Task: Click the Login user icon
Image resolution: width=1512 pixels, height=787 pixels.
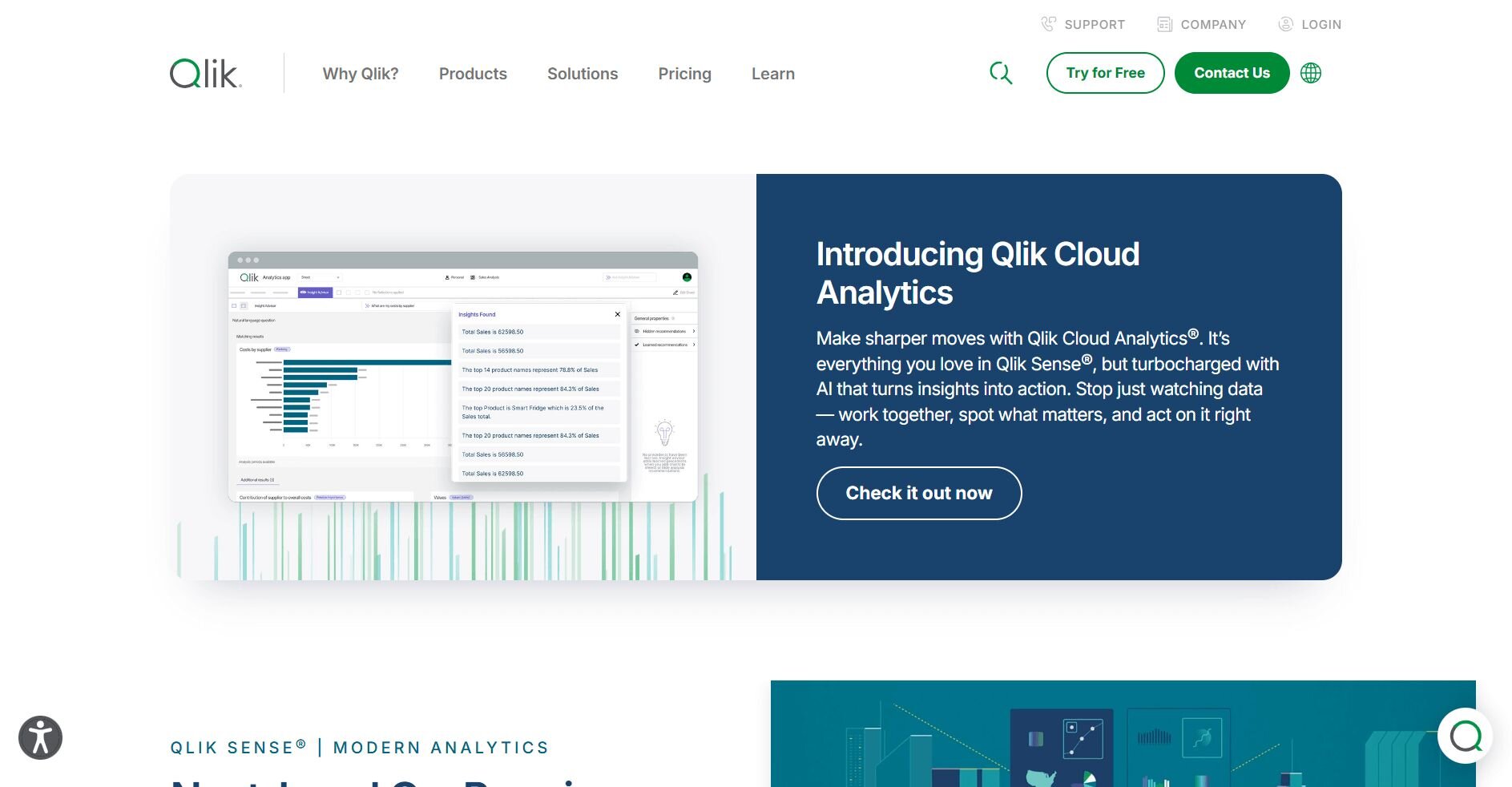Action: point(1285,24)
